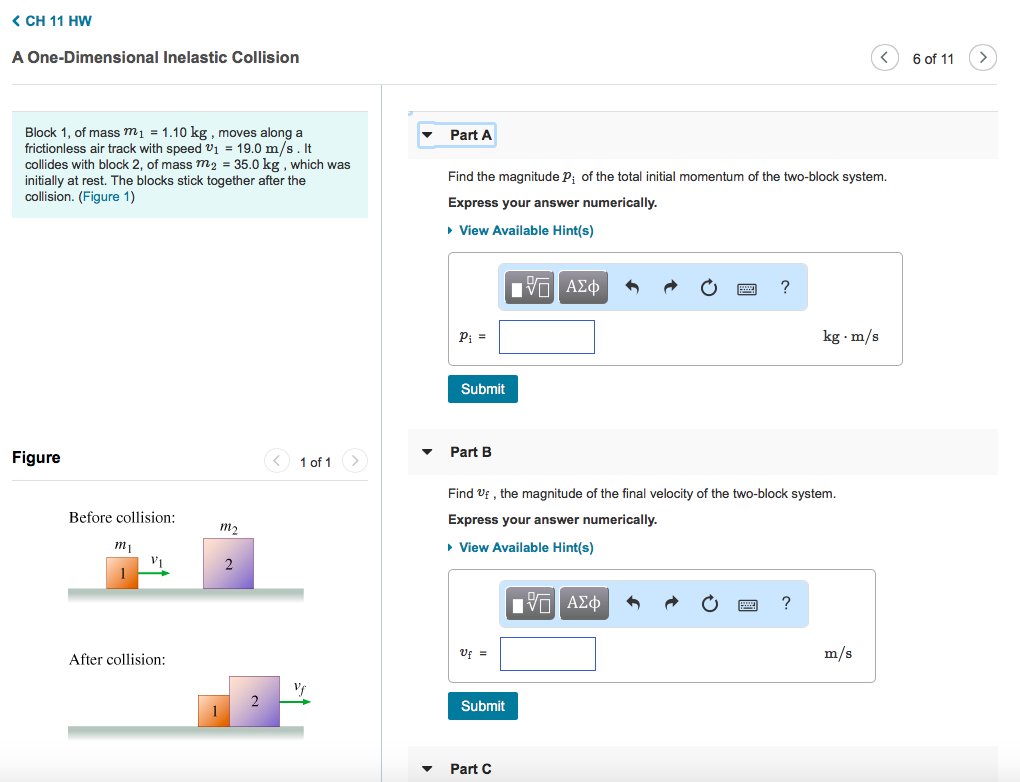Redo entry in Part A toolbar
This screenshot has width=1020, height=782.
pos(670,288)
